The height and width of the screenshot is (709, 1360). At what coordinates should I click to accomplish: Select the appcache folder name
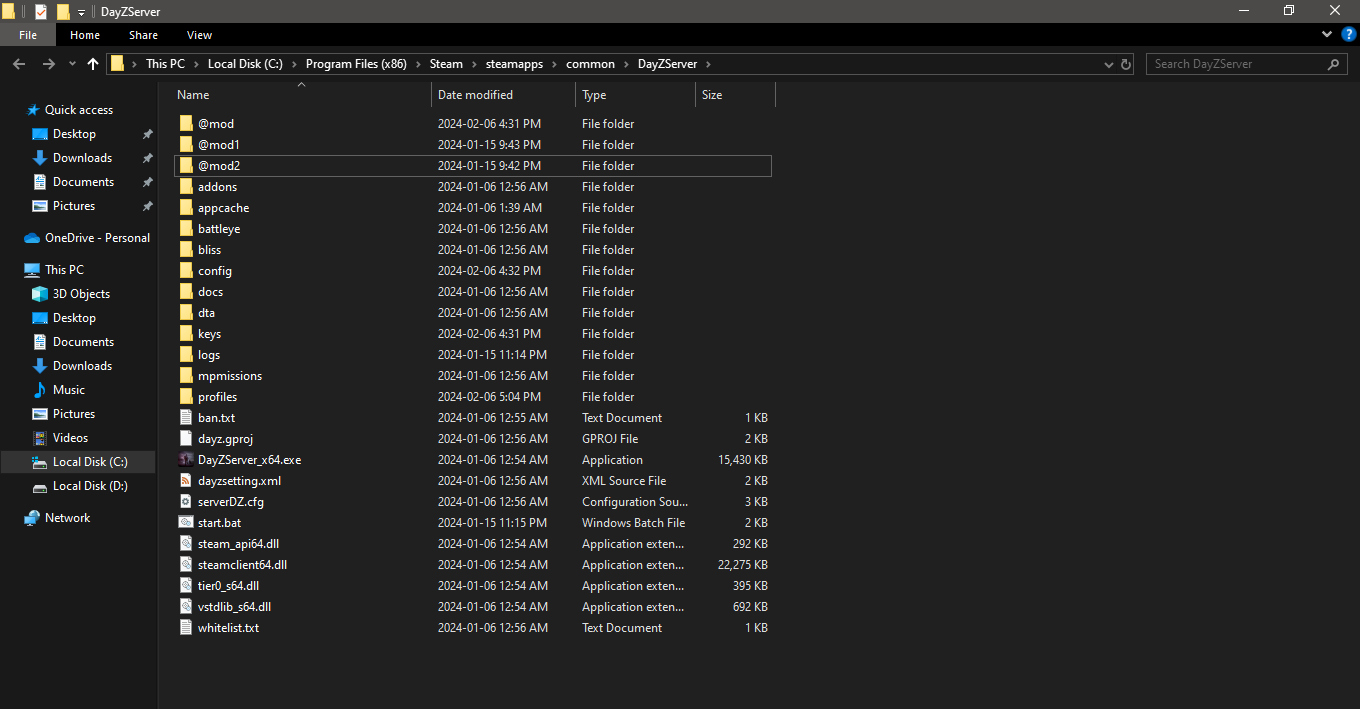pyautogui.click(x=223, y=208)
